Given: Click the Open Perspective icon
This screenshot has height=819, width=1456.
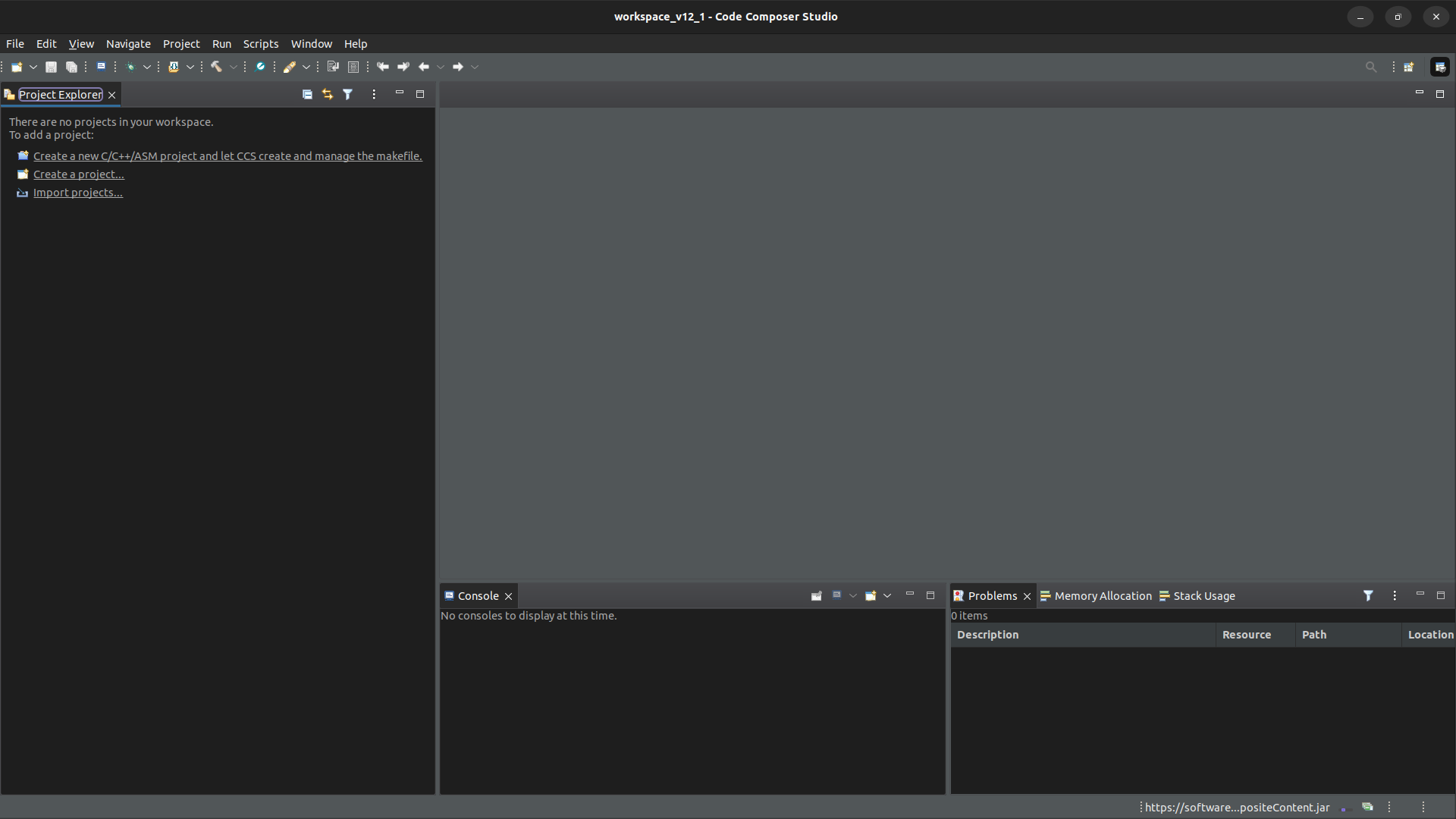Looking at the screenshot, I should click(x=1409, y=67).
